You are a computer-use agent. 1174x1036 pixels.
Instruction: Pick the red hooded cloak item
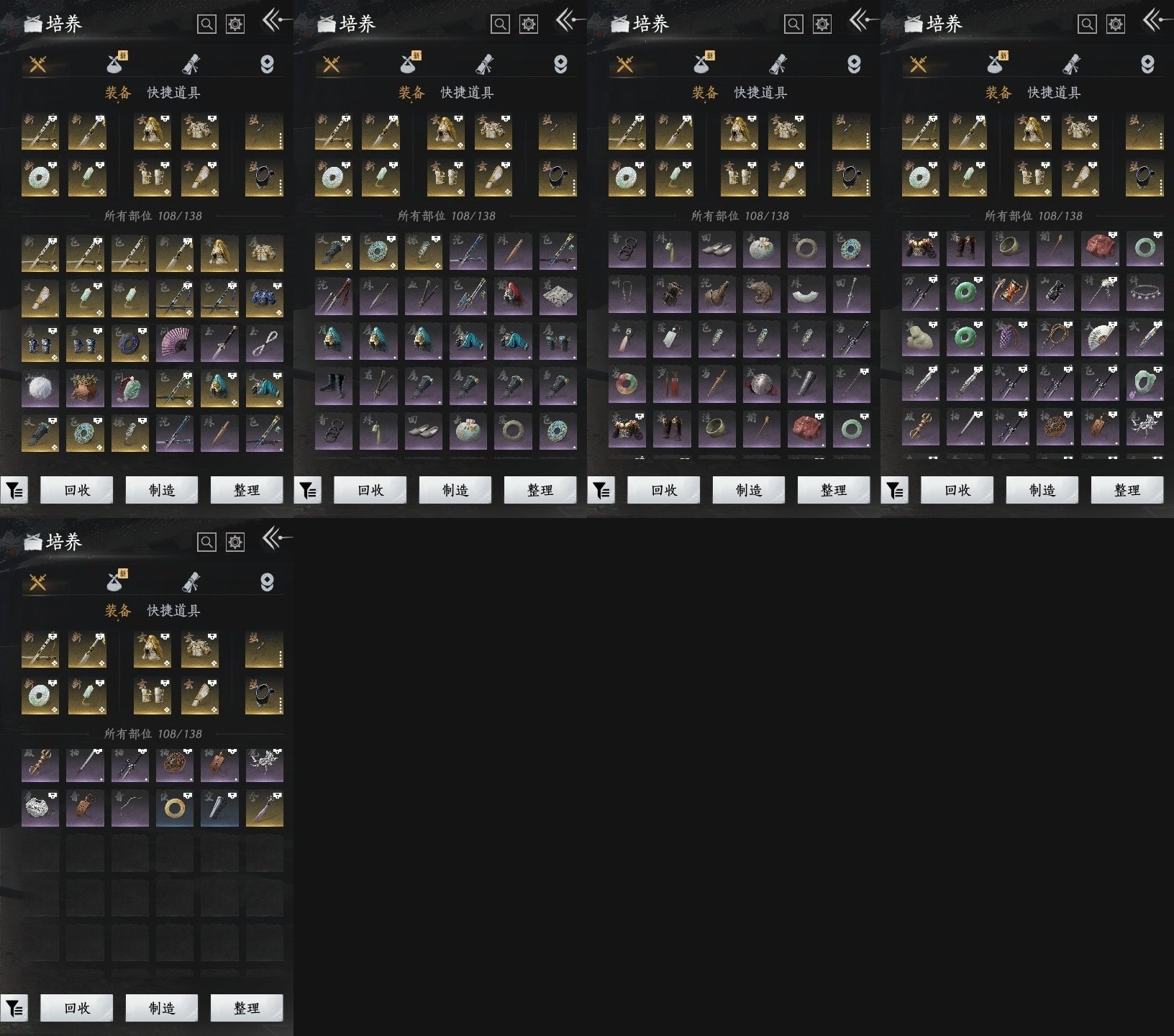tap(513, 296)
